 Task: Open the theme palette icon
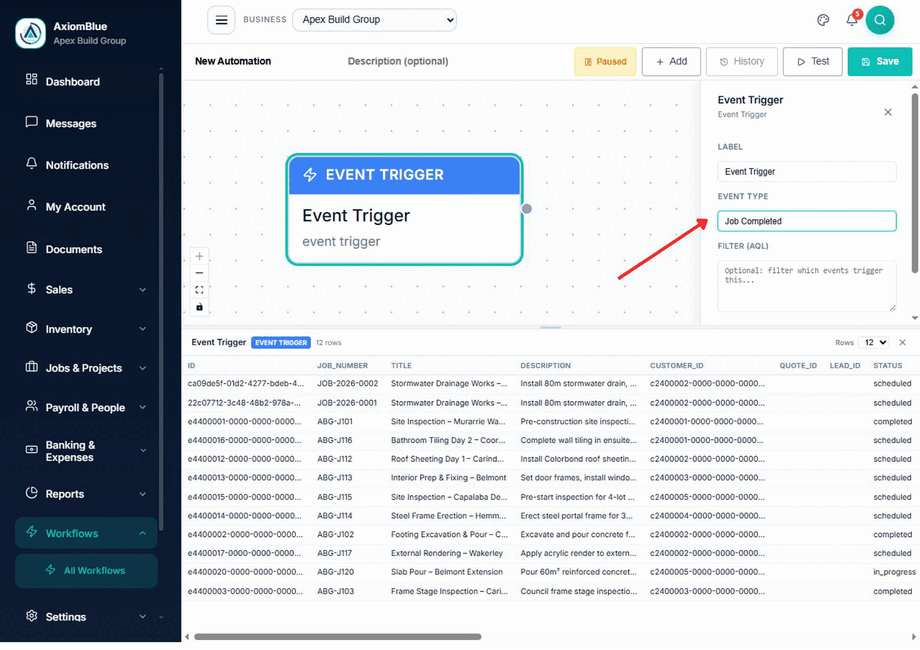[823, 21]
